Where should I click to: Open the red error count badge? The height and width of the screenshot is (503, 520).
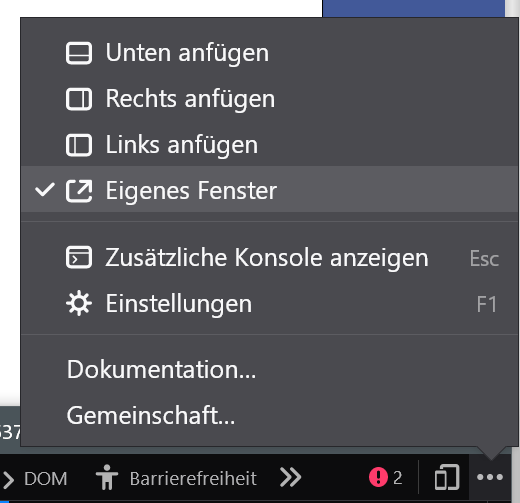click(x=386, y=477)
